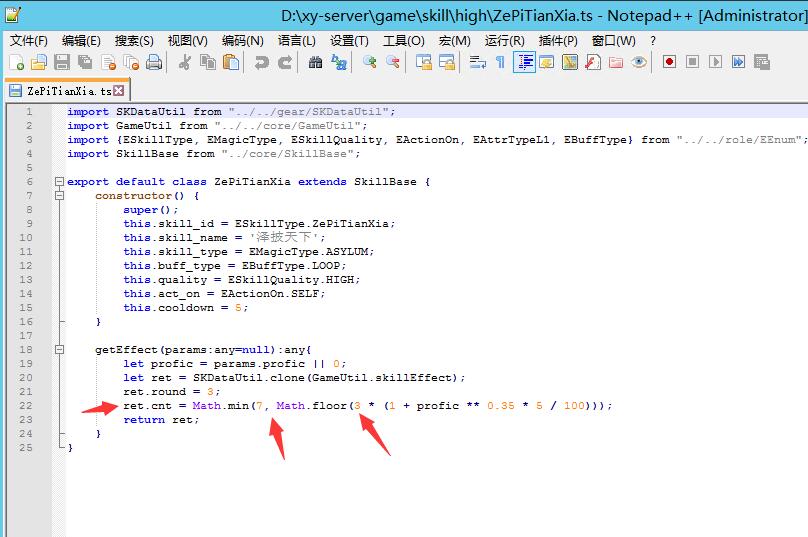Save the current file via toolbar
808x537 pixels.
pyautogui.click(x=61, y=62)
